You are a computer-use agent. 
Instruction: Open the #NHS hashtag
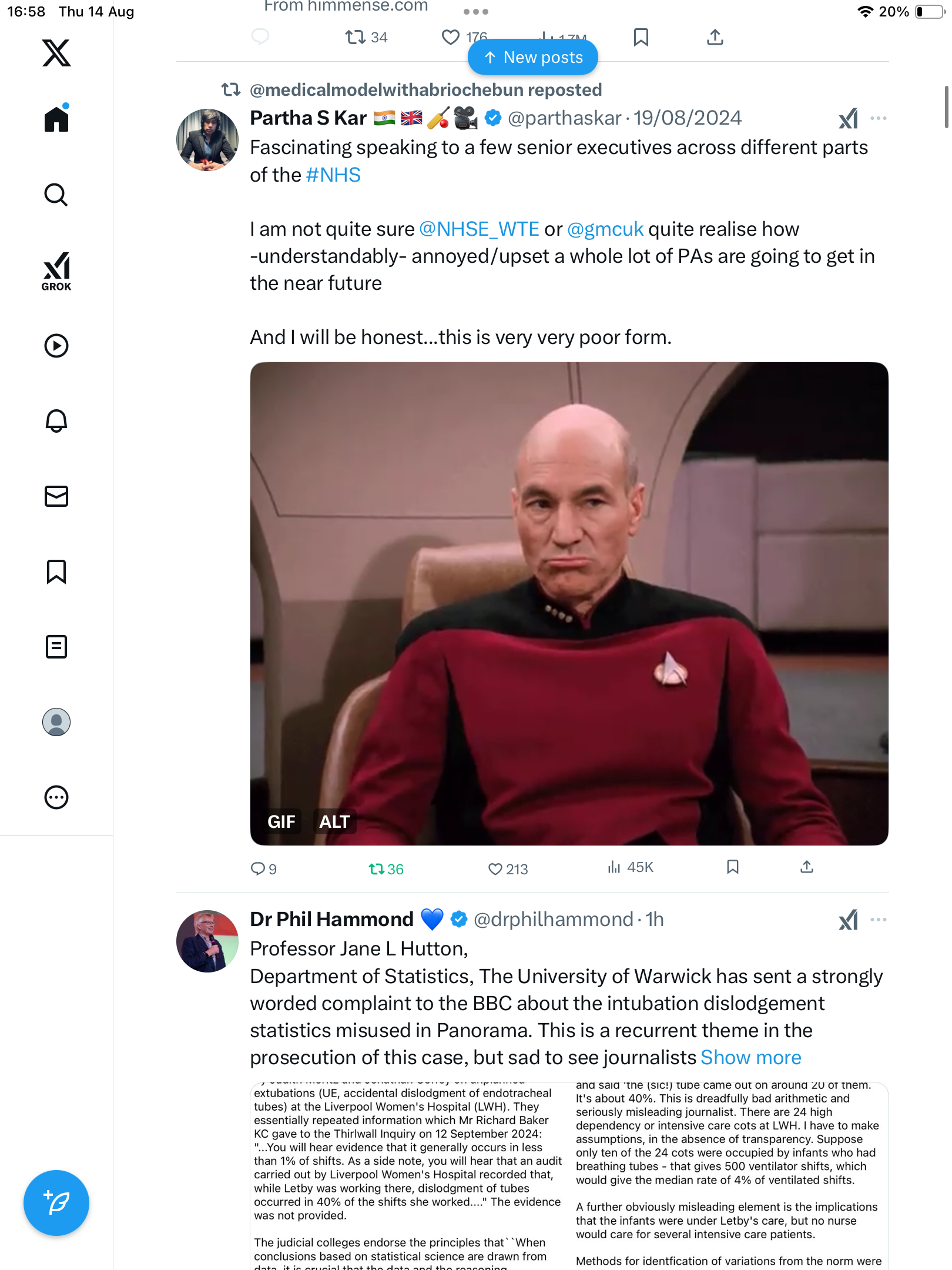click(333, 175)
